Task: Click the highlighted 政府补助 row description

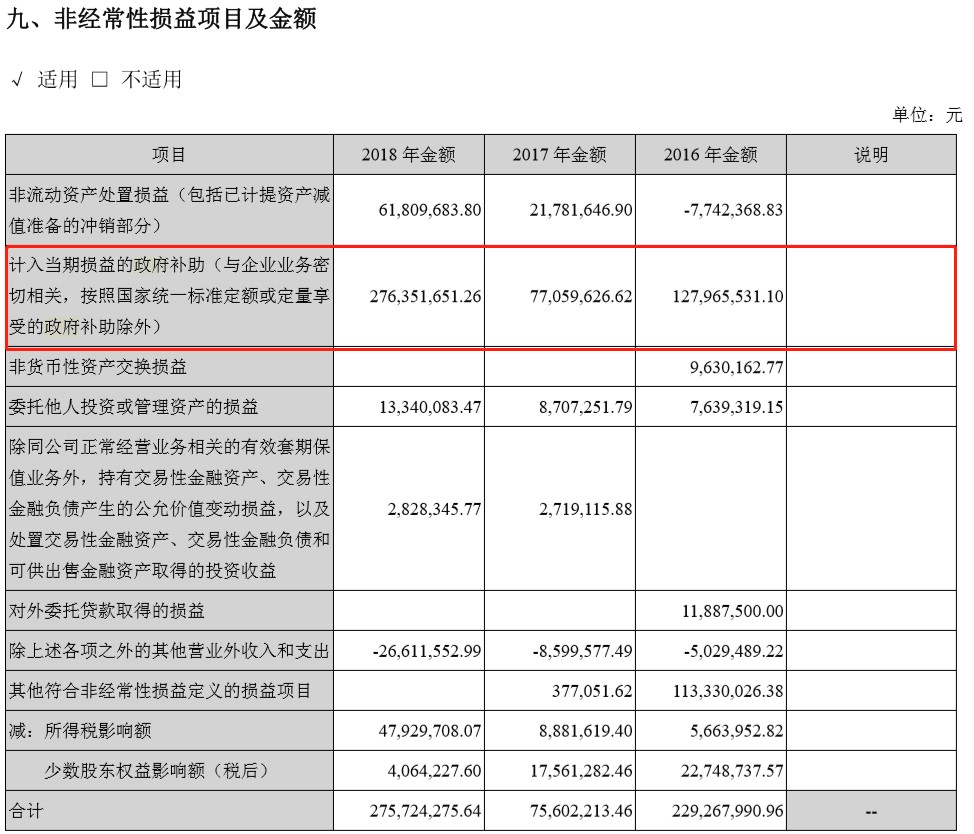Action: pyautogui.click(x=168, y=297)
